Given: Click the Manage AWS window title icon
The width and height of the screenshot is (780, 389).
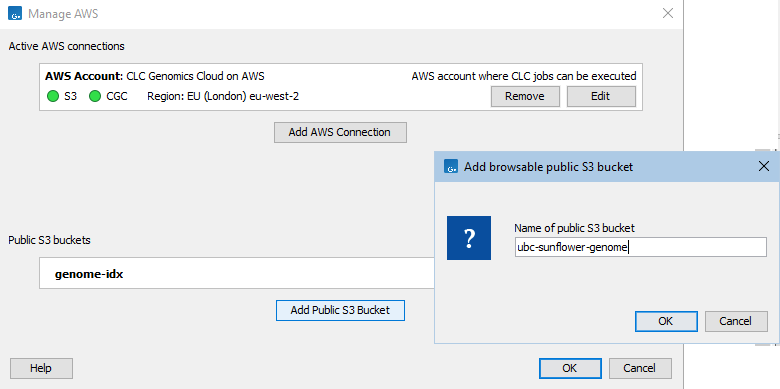Looking at the screenshot, I should click(x=15, y=14).
